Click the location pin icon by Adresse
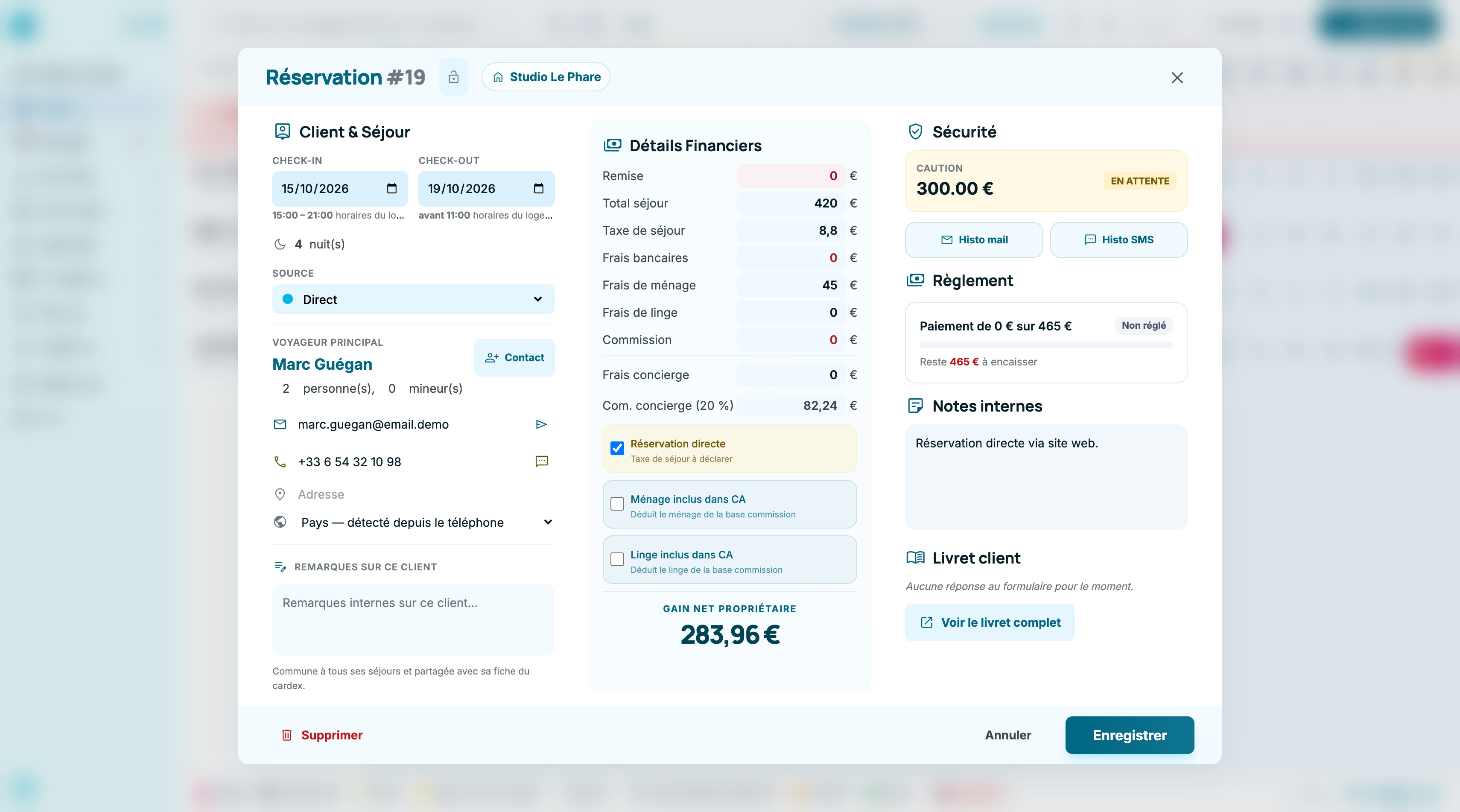 [280, 494]
